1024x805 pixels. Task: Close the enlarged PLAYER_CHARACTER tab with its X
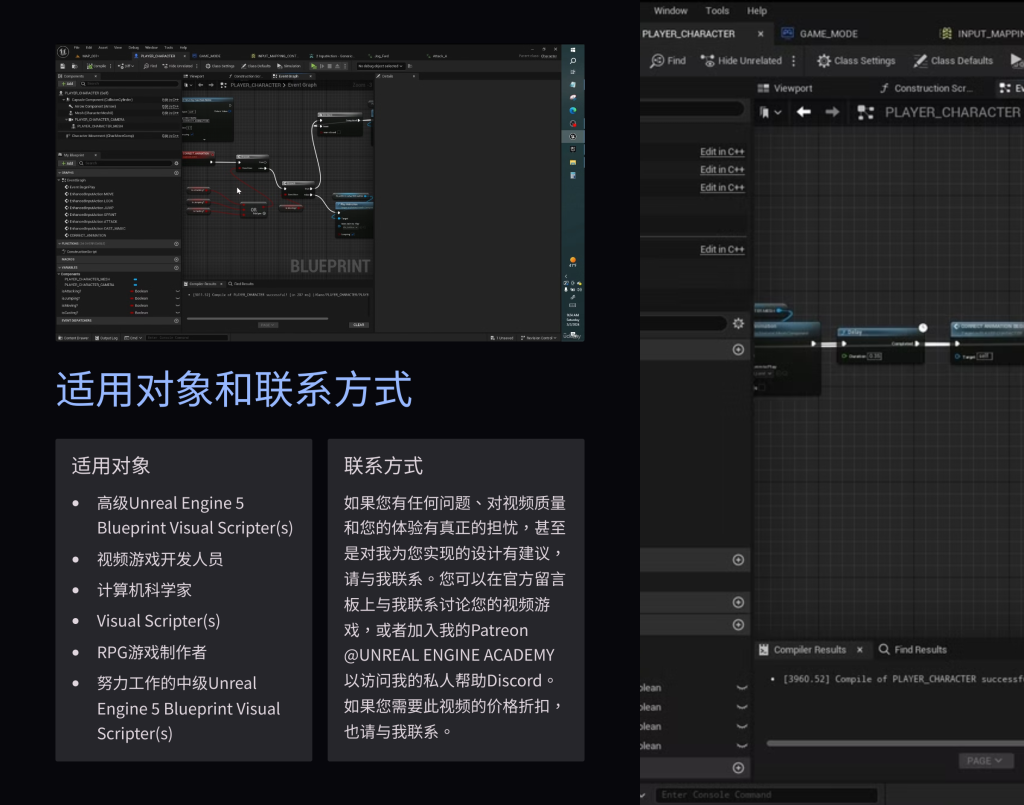click(760, 34)
